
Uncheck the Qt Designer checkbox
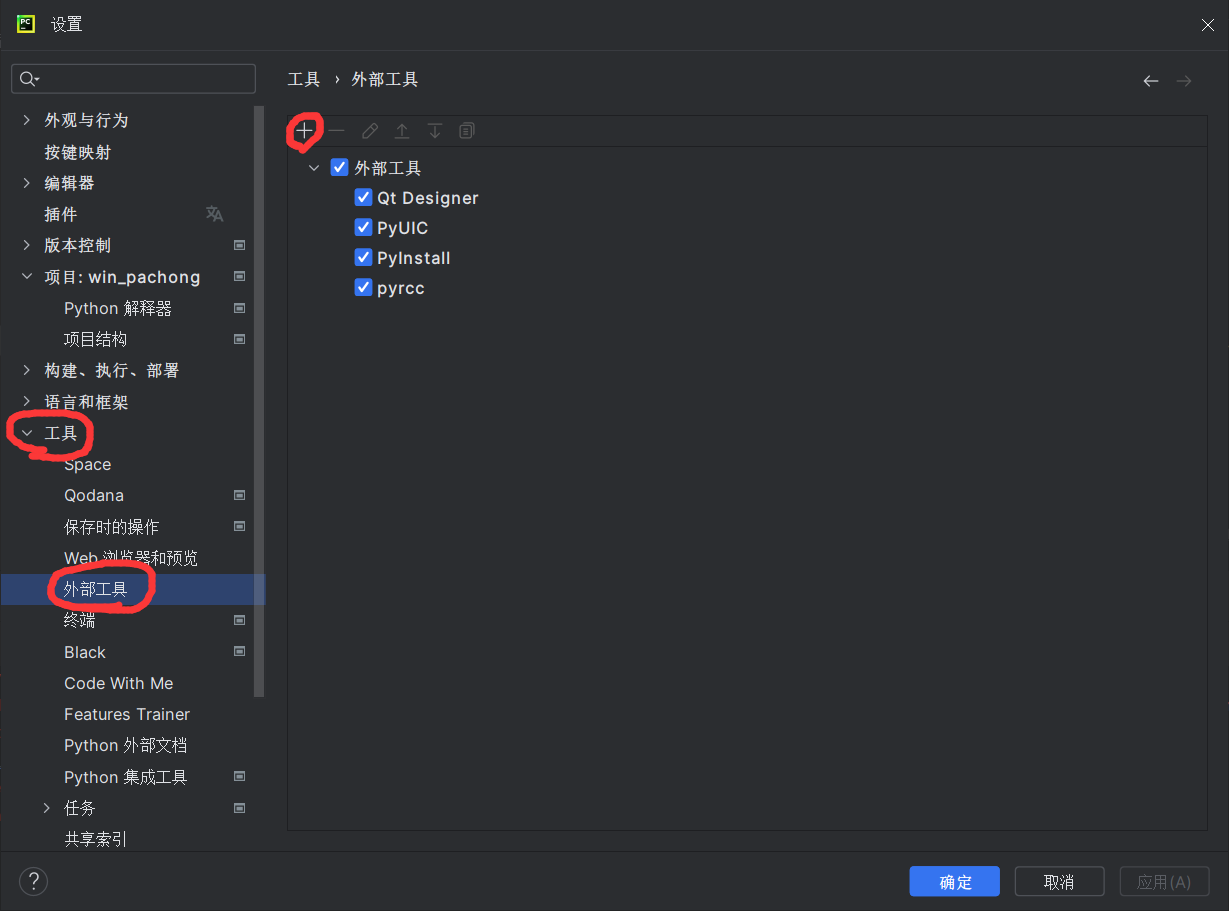tap(364, 198)
